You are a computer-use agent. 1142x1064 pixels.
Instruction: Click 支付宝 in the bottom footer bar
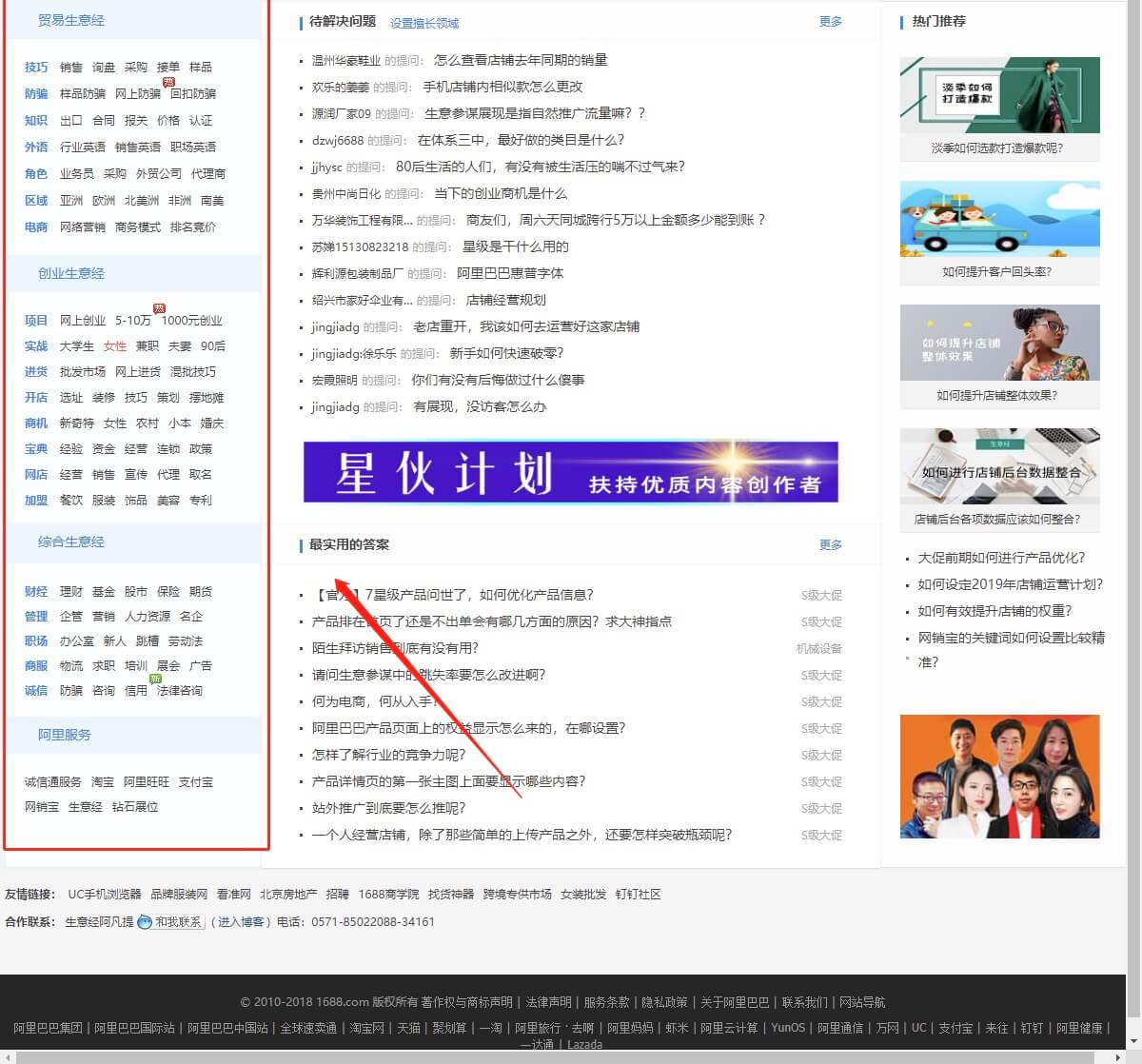(x=955, y=1028)
